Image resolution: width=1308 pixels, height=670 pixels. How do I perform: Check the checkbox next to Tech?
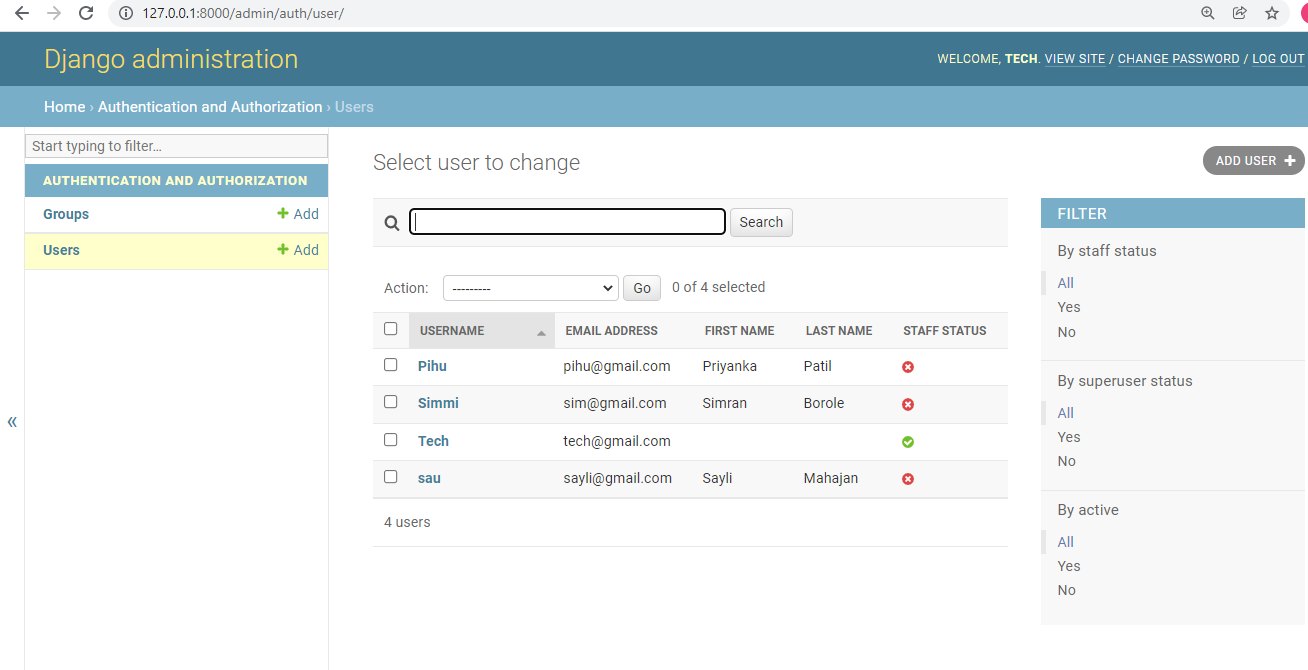(x=390, y=438)
